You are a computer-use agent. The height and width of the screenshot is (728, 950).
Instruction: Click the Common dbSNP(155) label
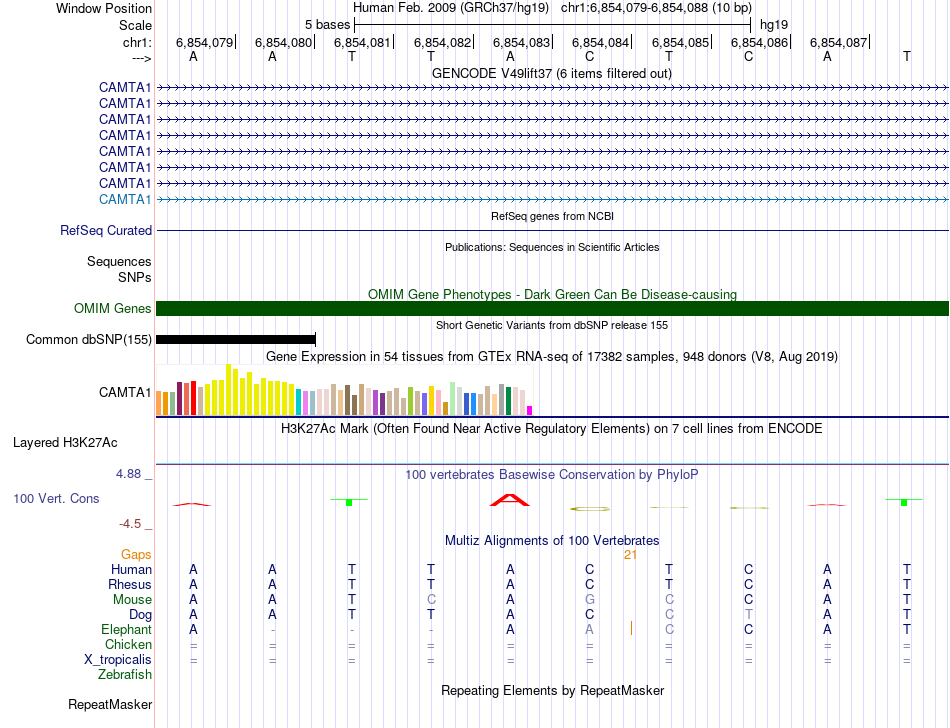click(89, 340)
